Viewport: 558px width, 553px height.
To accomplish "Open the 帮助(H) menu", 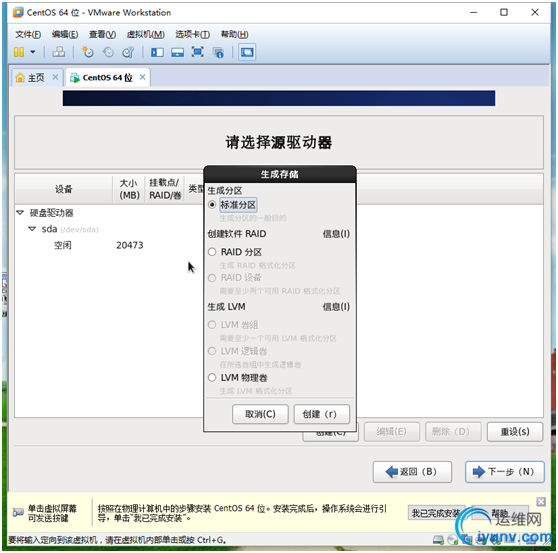I will 235,34.
